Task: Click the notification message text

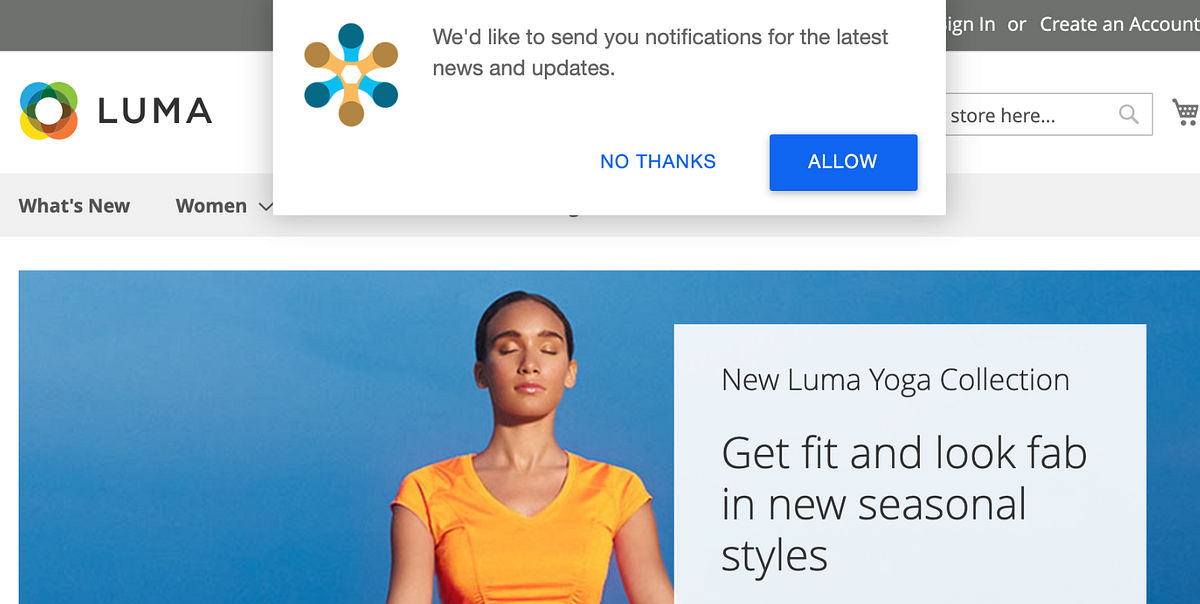Action: (x=660, y=53)
